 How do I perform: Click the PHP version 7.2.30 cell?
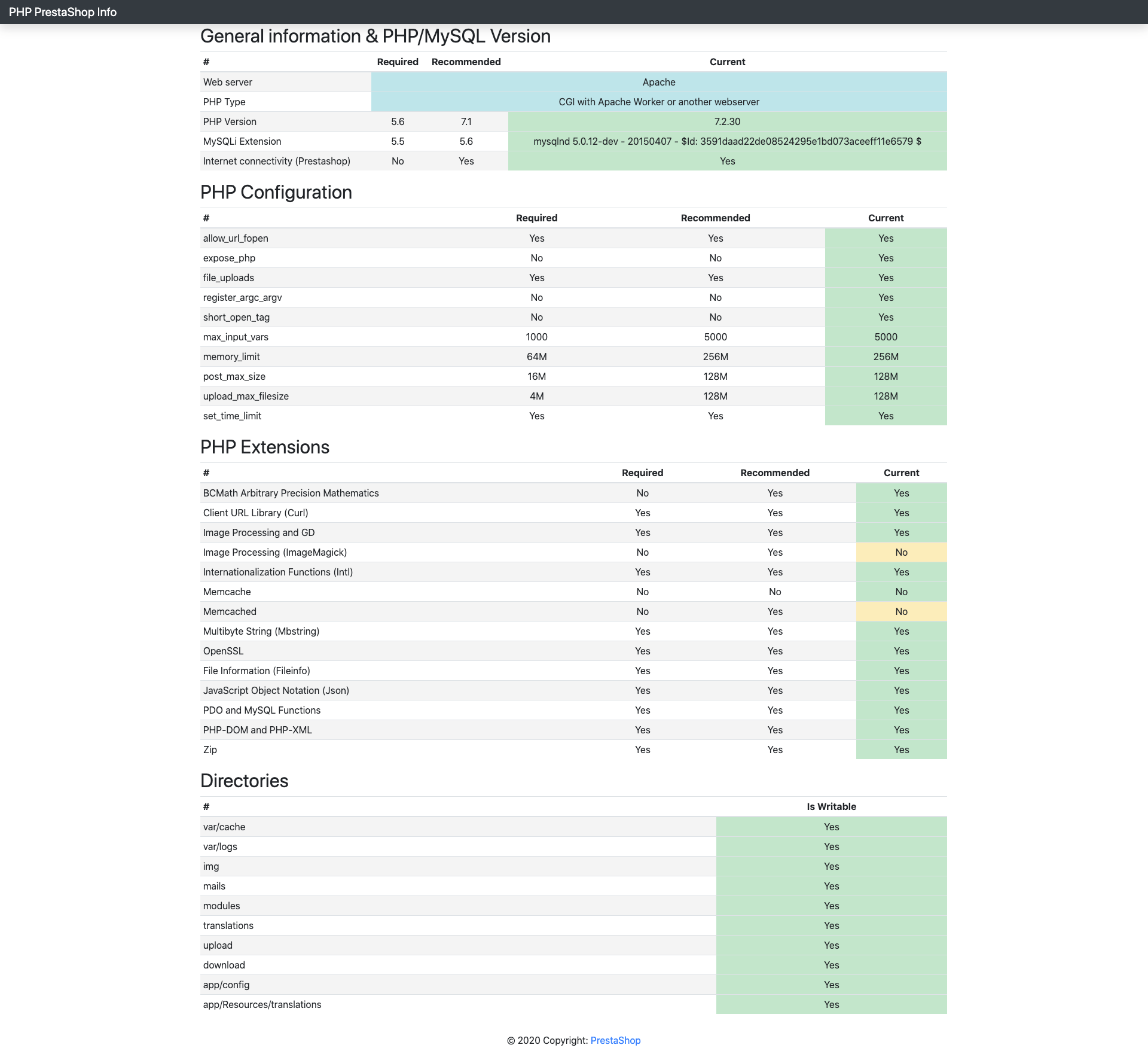coord(727,121)
